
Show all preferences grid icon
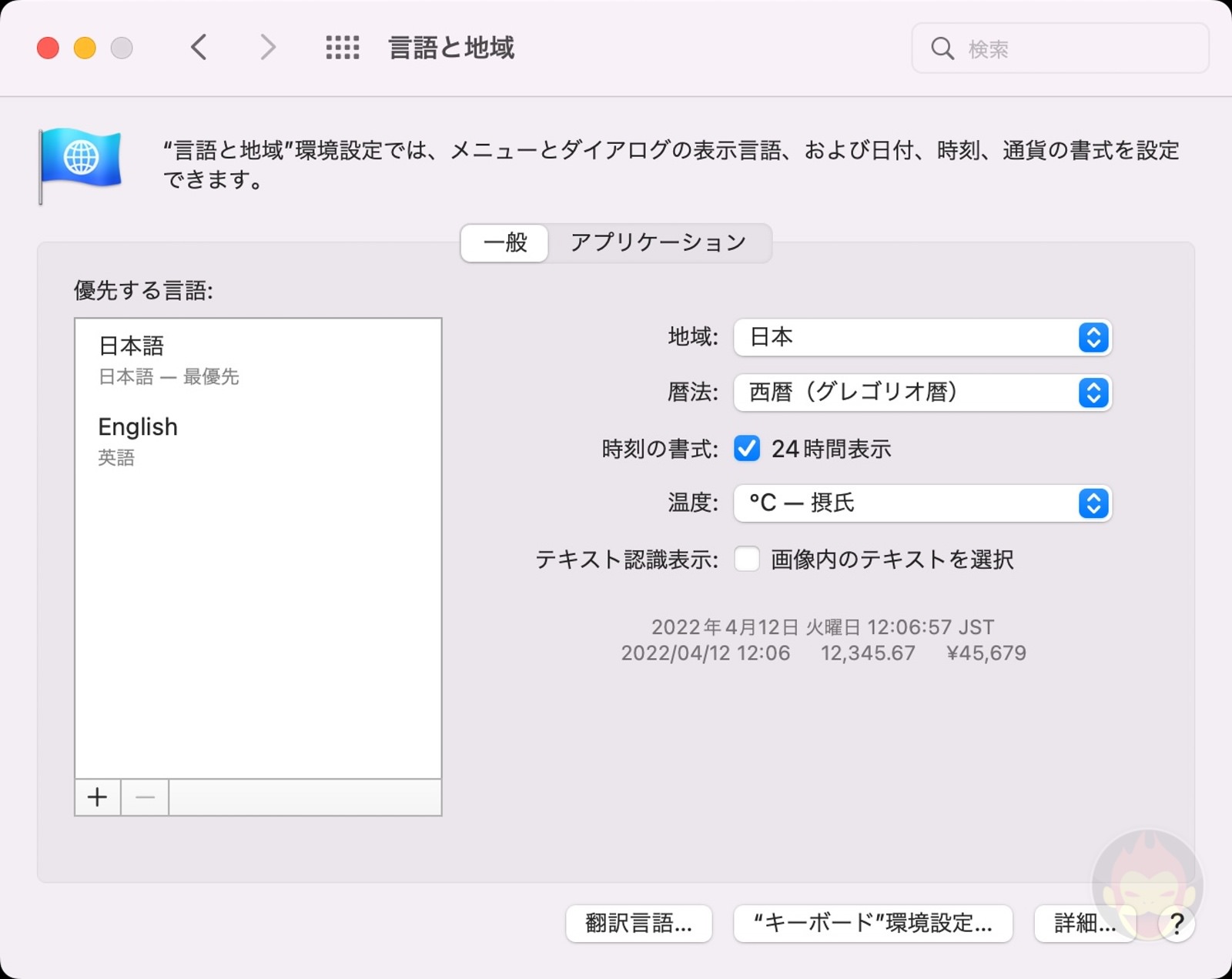point(343,48)
